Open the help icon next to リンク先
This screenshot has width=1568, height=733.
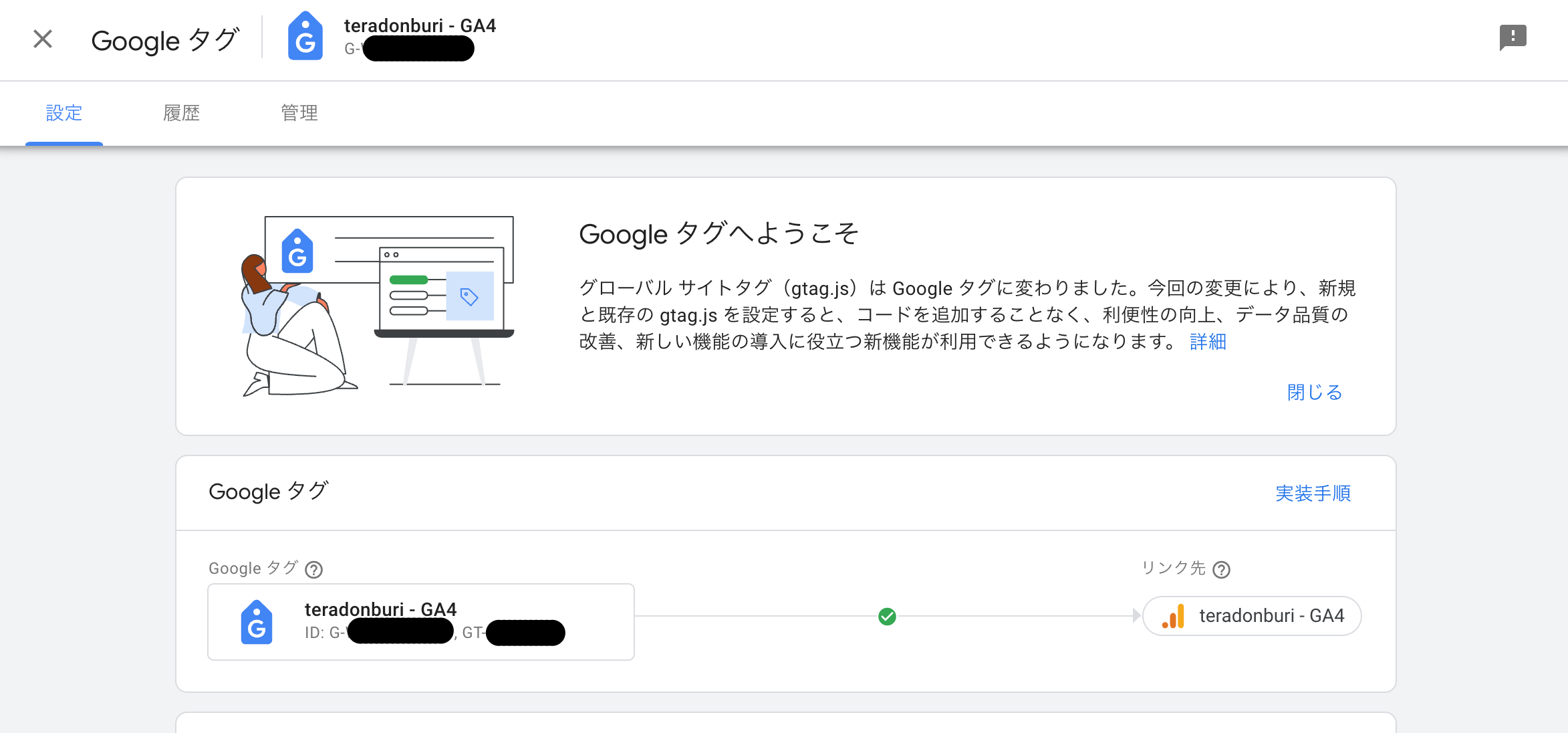click(x=1222, y=569)
